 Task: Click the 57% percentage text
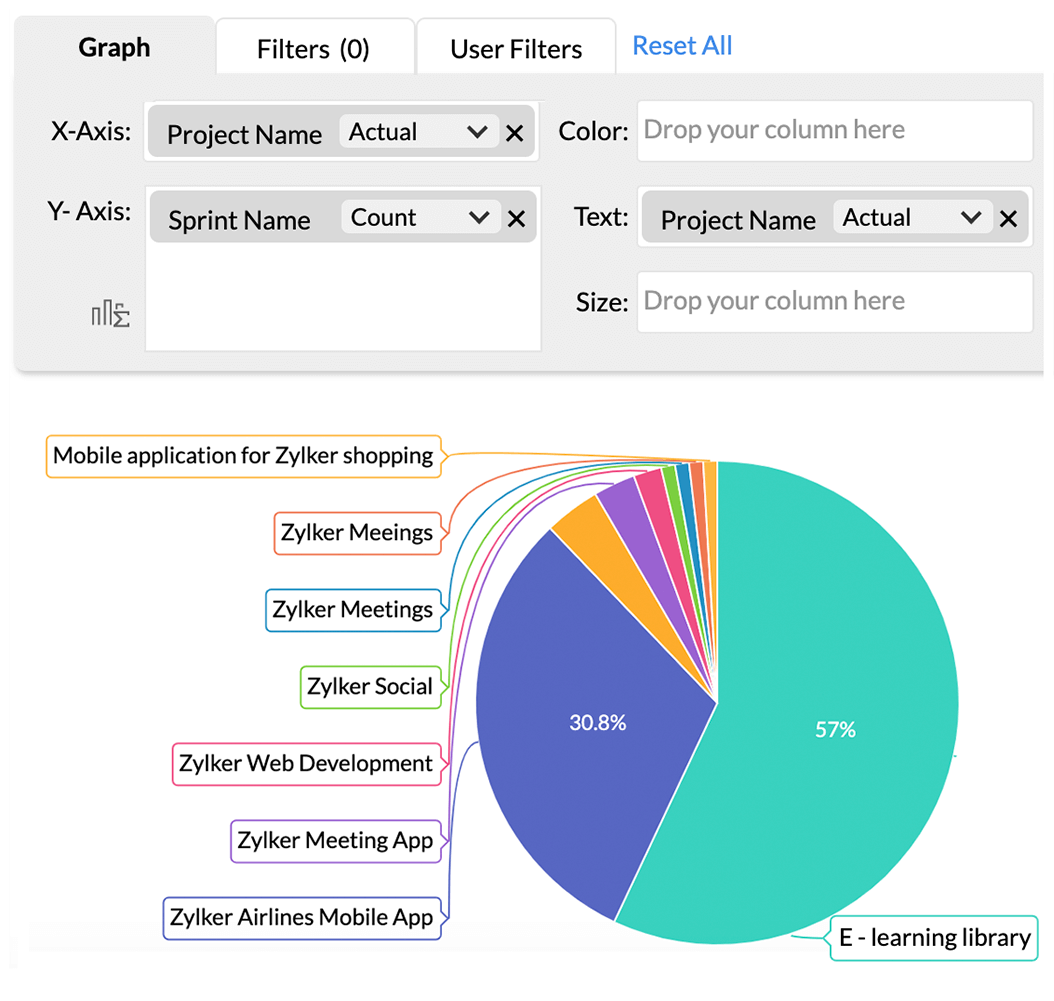836,729
